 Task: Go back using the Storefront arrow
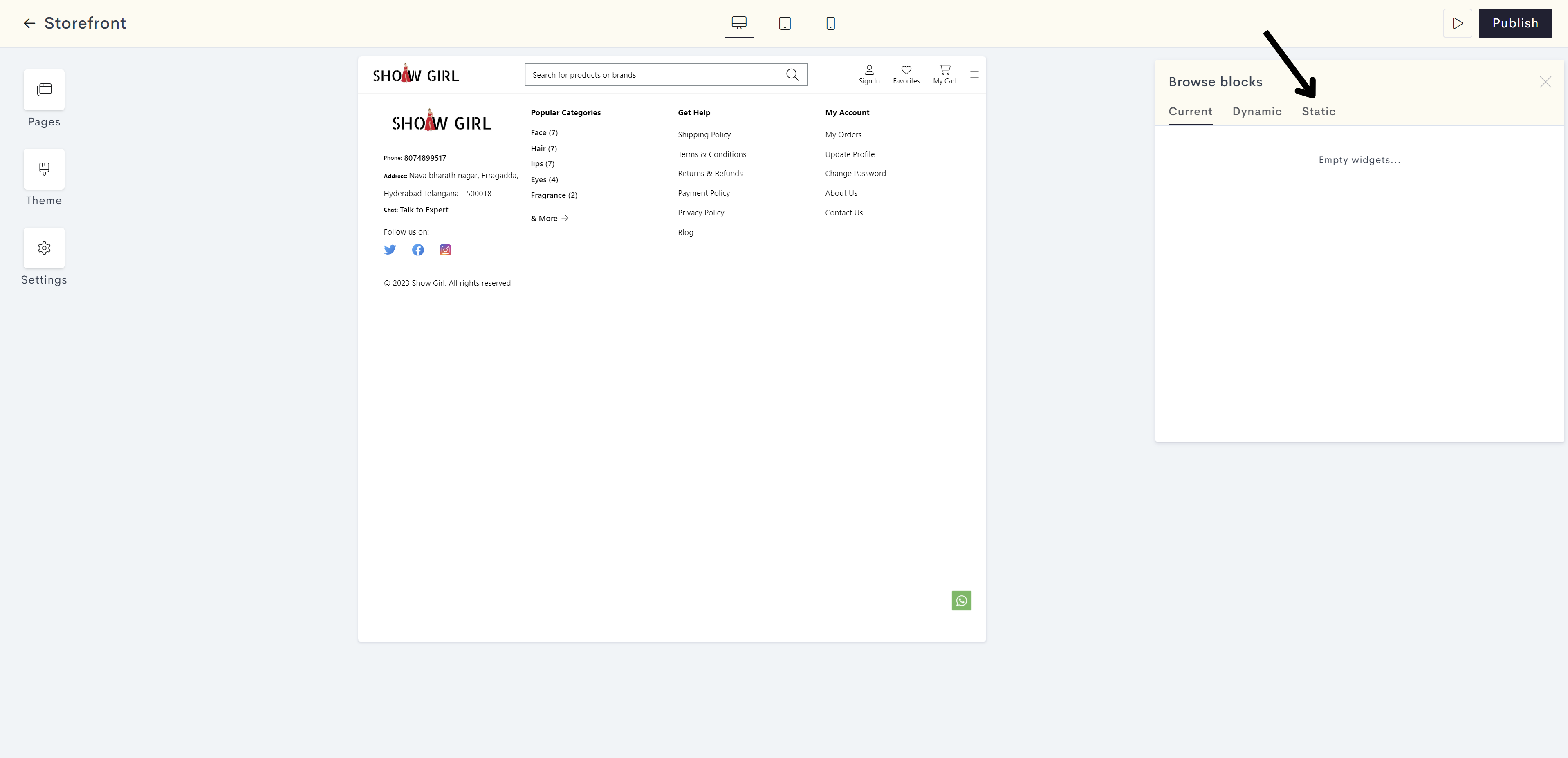tap(29, 23)
